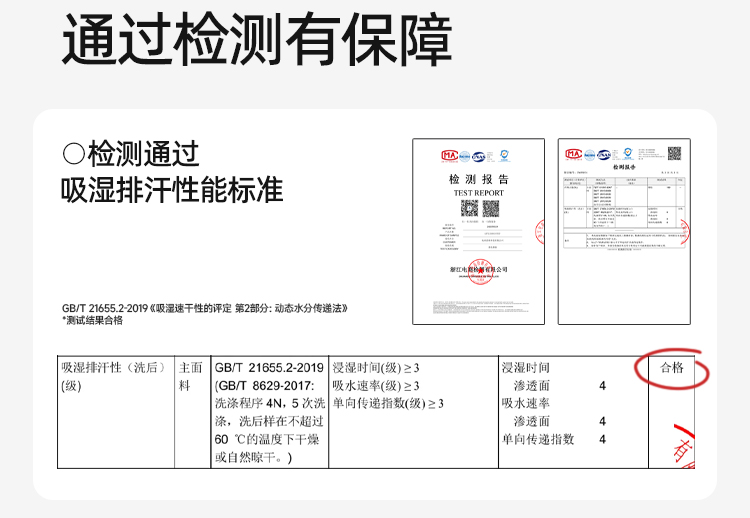Click the 浸湿时间(级)≥3 requirement text
This screenshot has height=518, width=750.
pos(376,368)
